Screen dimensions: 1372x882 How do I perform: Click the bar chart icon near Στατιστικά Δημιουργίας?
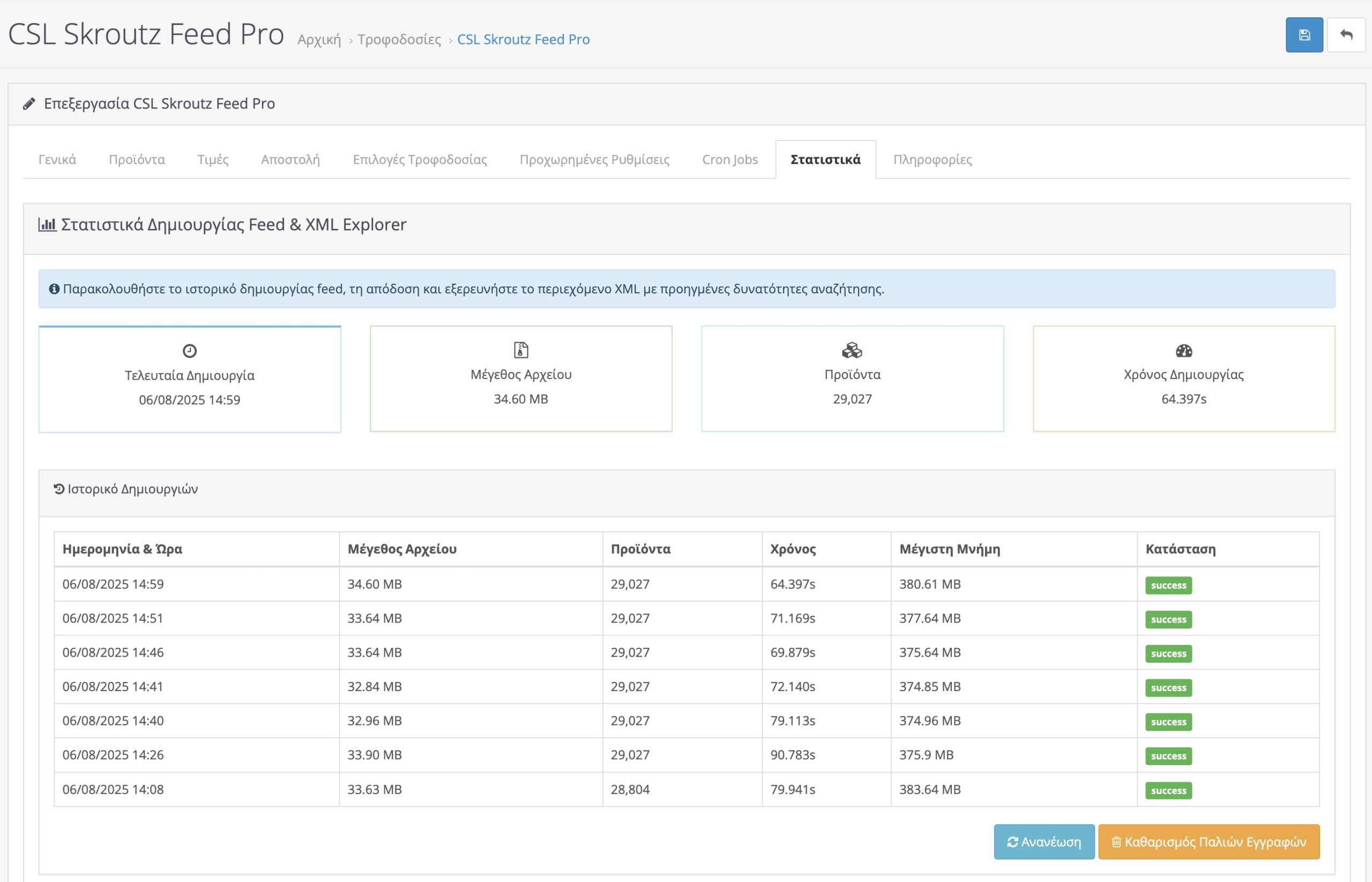pos(47,224)
